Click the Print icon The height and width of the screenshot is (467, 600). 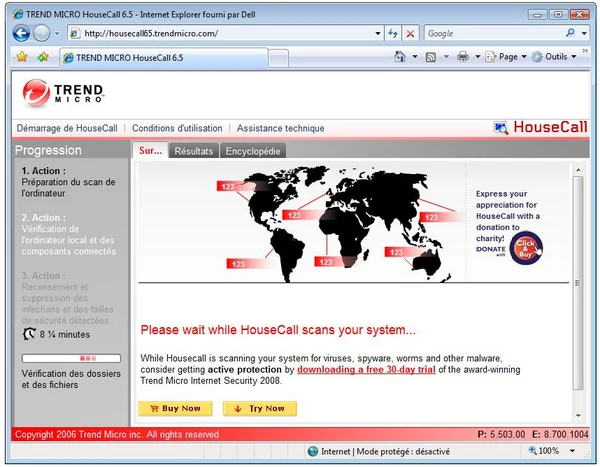pyautogui.click(x=463, y=57)
